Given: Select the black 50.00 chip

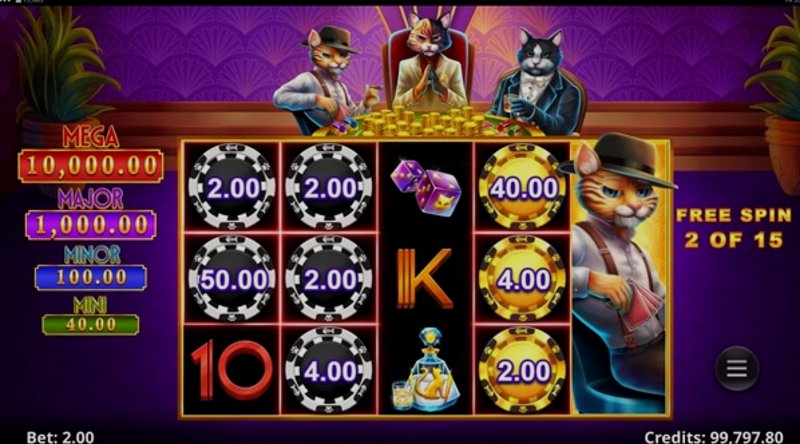Looking at the screenshot, I should coord(232,279).
